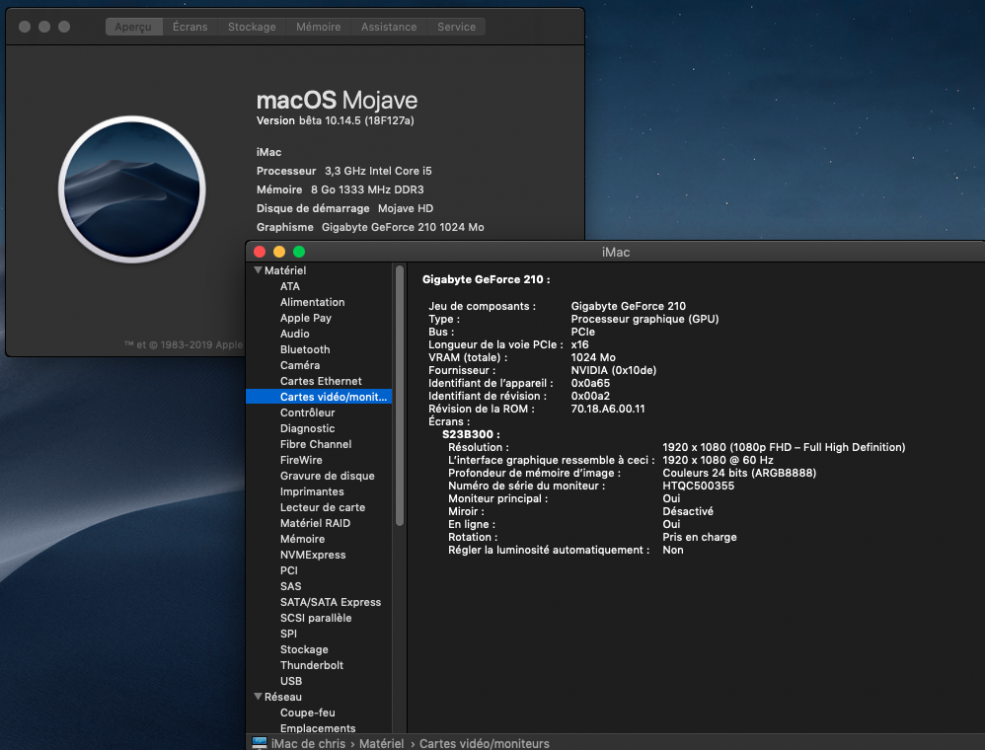
Task: Select Gravure de disque in the sidebar
Action: click(327, 476)
